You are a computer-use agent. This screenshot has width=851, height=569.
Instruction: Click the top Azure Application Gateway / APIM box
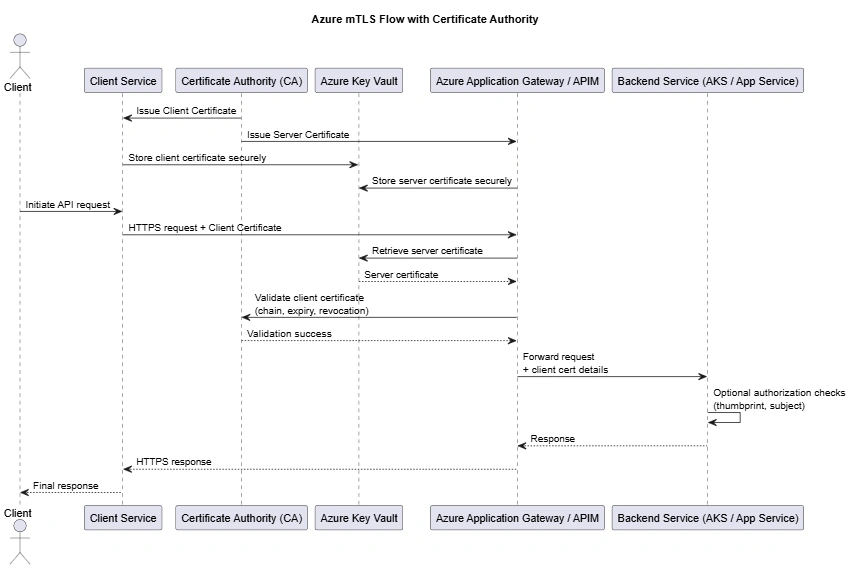click(x=517, y=81)
